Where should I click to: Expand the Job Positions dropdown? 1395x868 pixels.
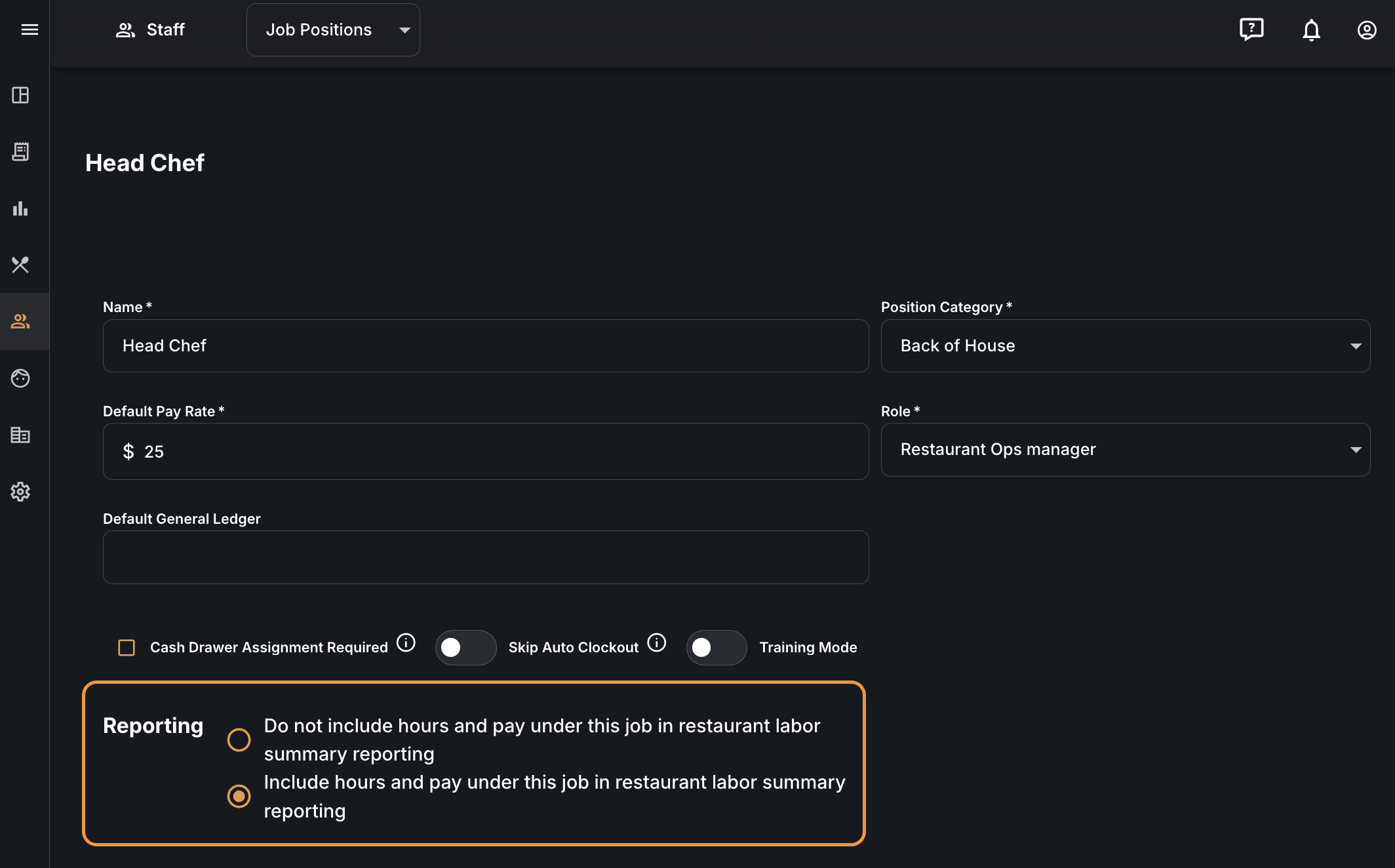[333, 30]
